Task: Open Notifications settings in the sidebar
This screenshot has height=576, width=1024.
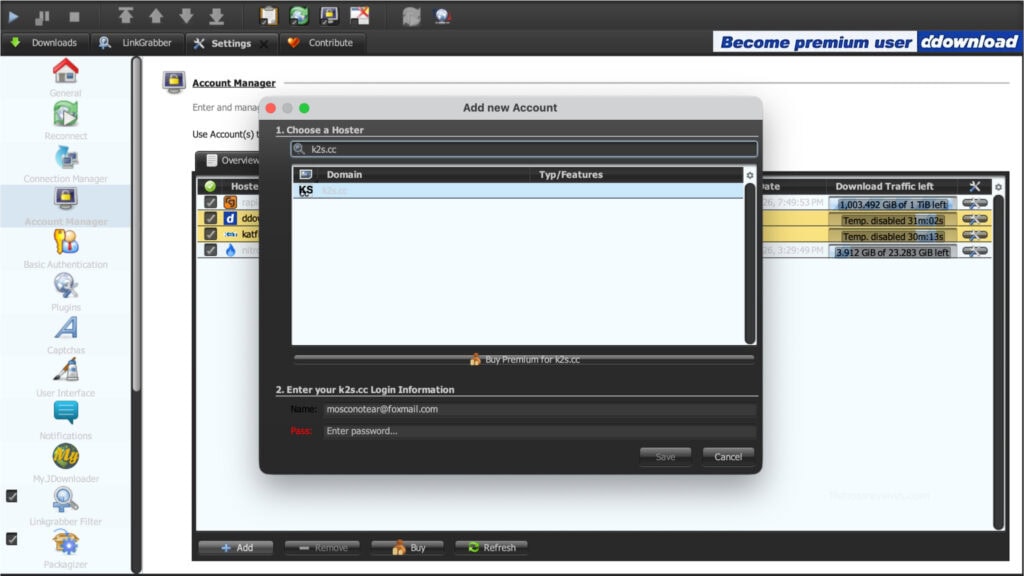Action: (65, 421)
